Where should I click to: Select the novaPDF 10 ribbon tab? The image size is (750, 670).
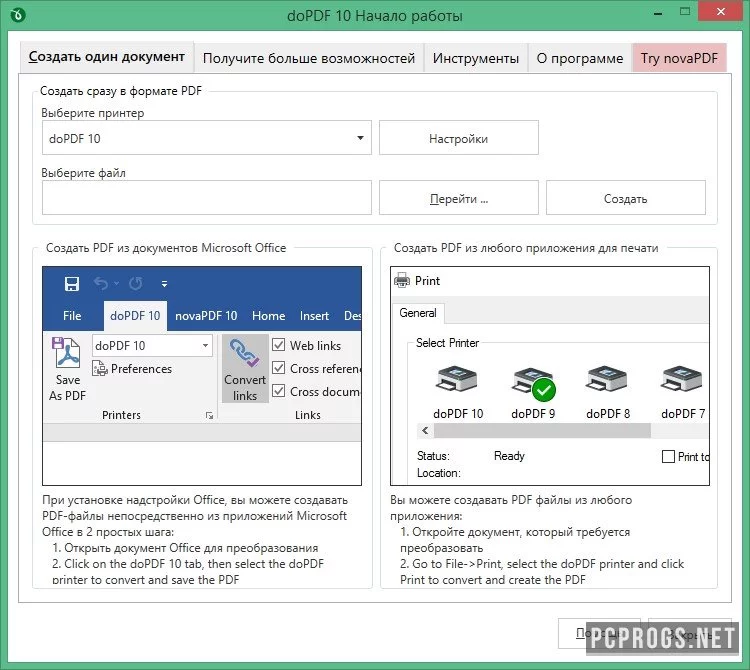[x=206, y=316]
